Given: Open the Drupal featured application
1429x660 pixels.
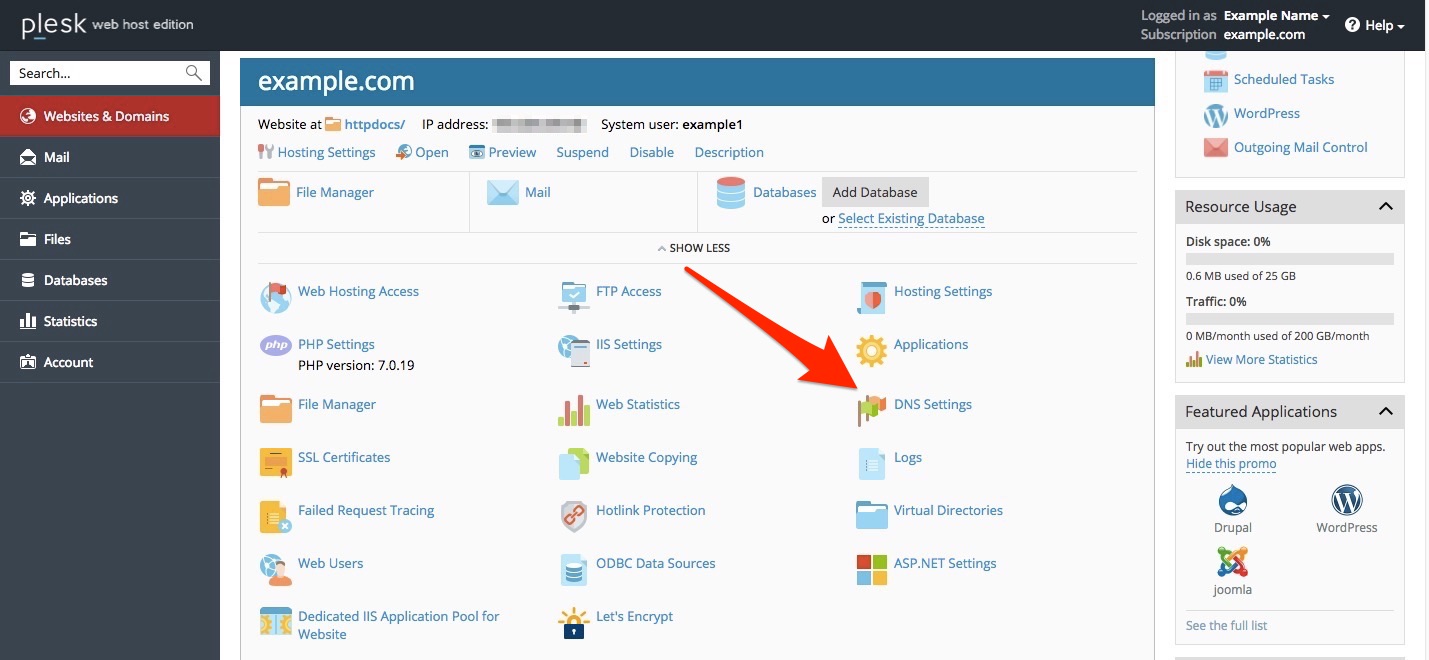Looking at the screenshot, I should click(x=1233, y=510).
